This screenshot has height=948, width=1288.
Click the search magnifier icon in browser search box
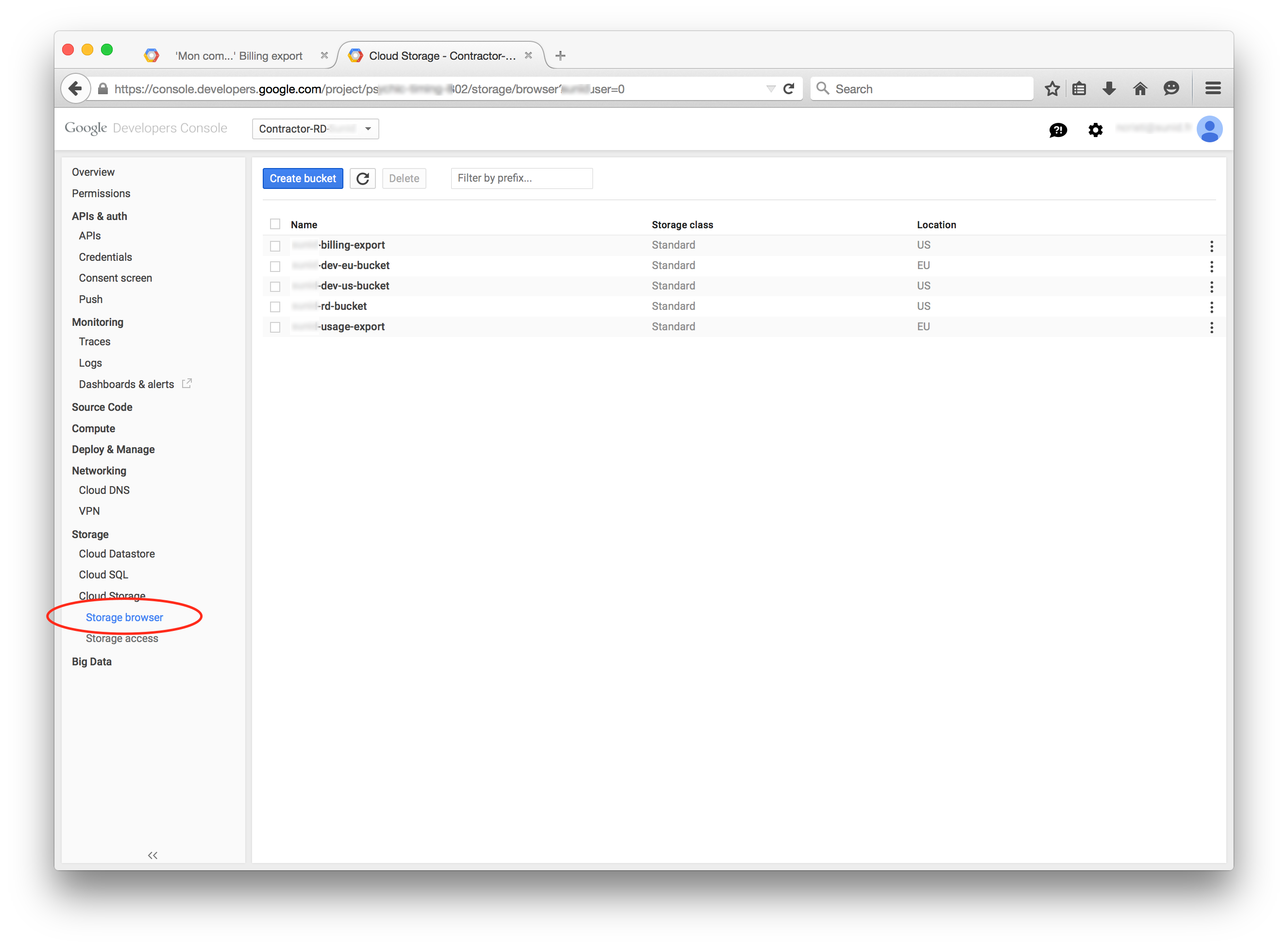(822, 88)
